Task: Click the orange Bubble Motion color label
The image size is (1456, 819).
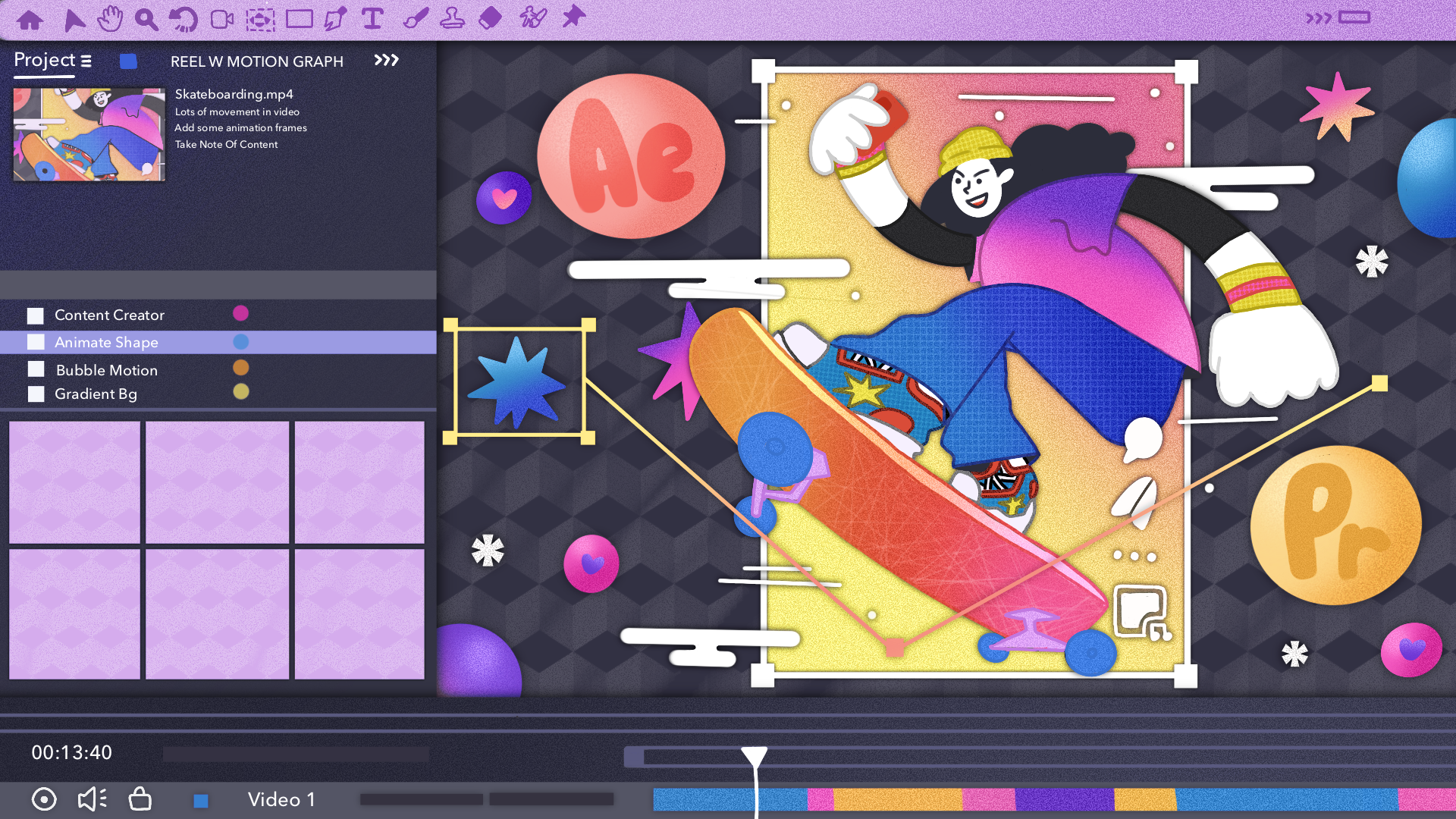Action: click(x=240, y=368)
